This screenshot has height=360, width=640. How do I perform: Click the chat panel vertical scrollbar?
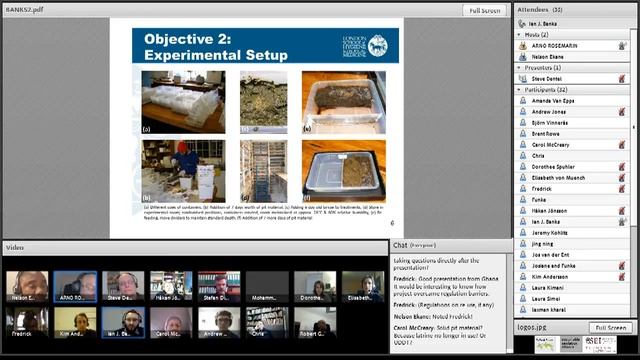click(509, 303)
